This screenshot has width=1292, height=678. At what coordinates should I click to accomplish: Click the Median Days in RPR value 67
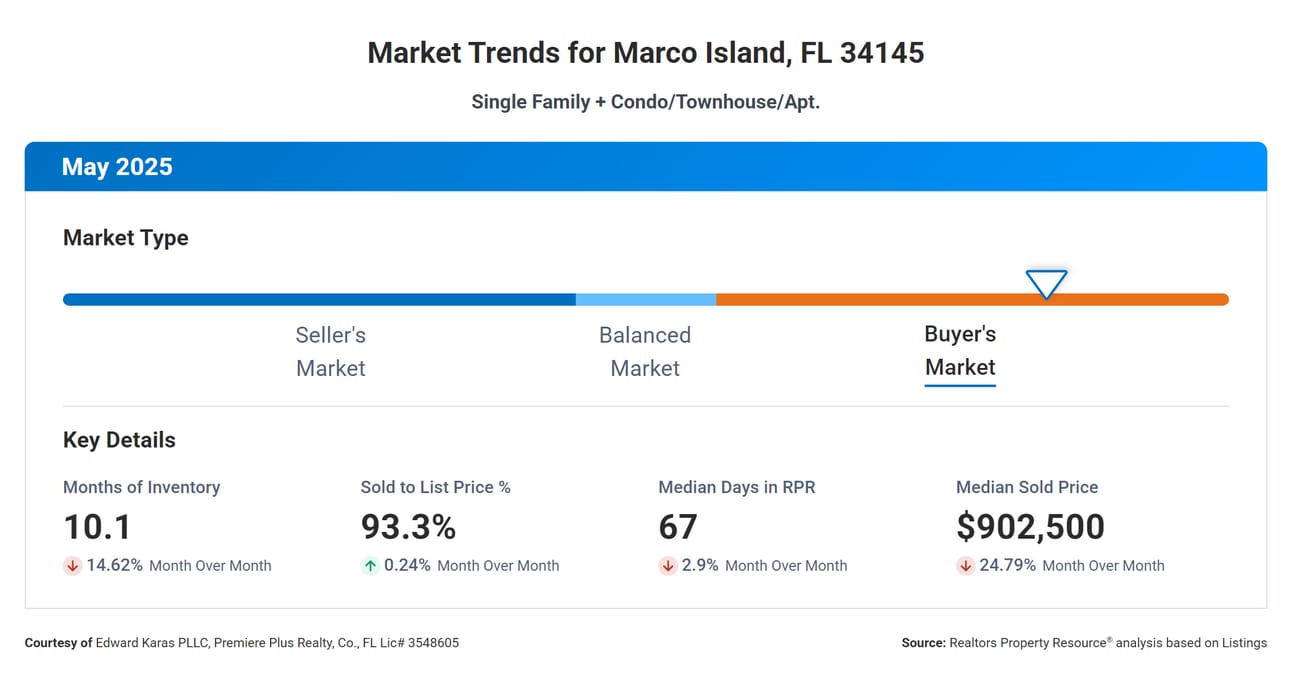tap(678, 527)
